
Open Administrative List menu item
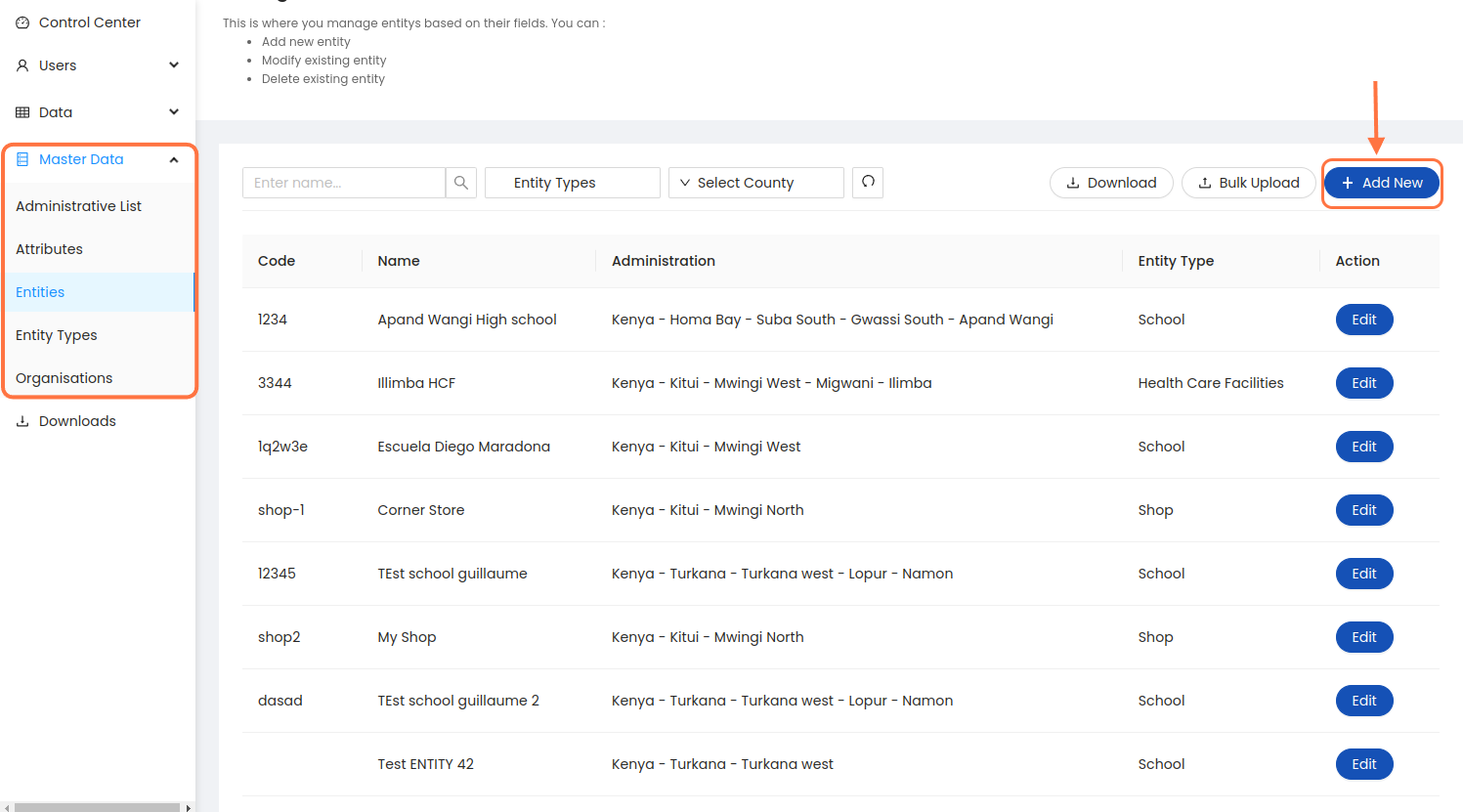pyautogui.click(x=98, y=206)
